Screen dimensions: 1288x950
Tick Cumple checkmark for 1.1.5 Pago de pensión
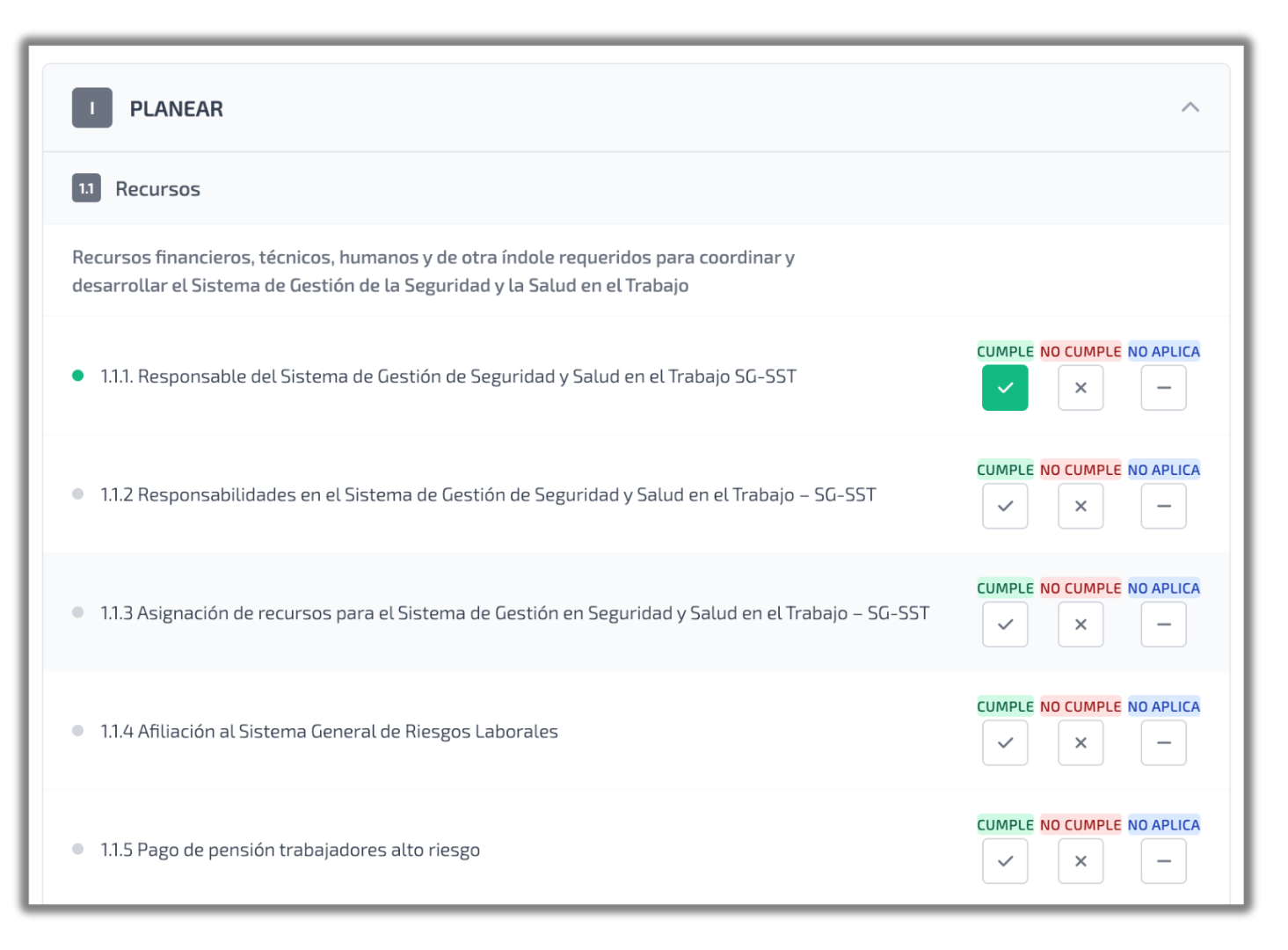(x=1005, y=861)
